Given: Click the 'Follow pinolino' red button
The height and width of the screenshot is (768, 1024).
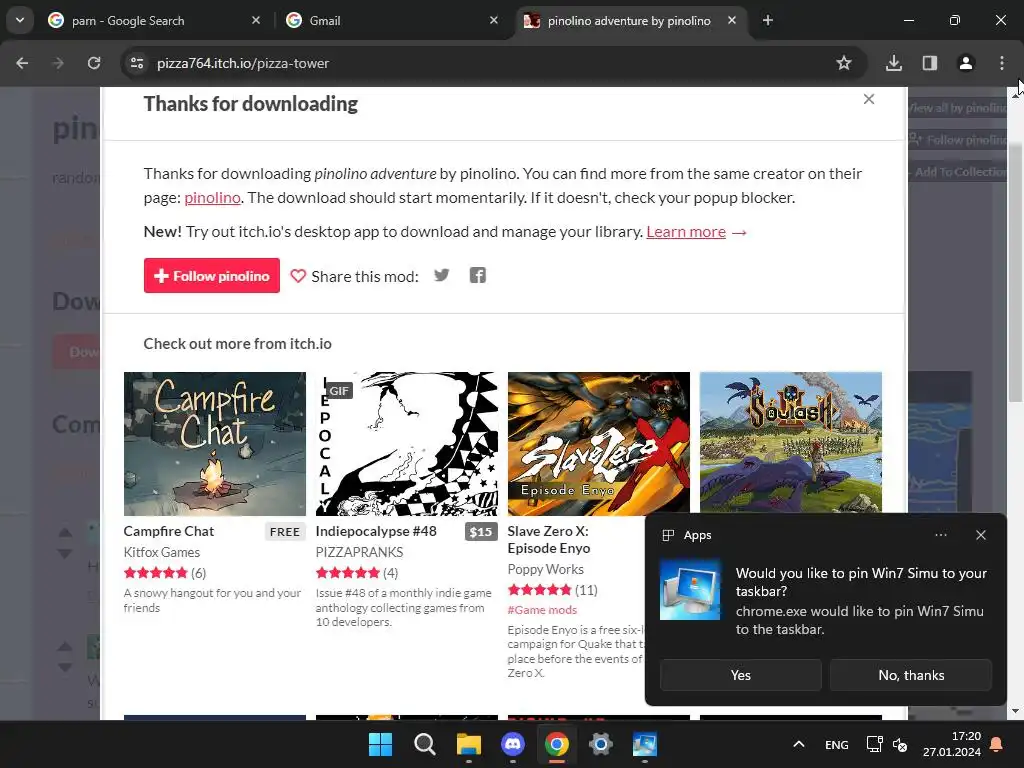Looking at the screenshot, I should [x=212, y=276].
